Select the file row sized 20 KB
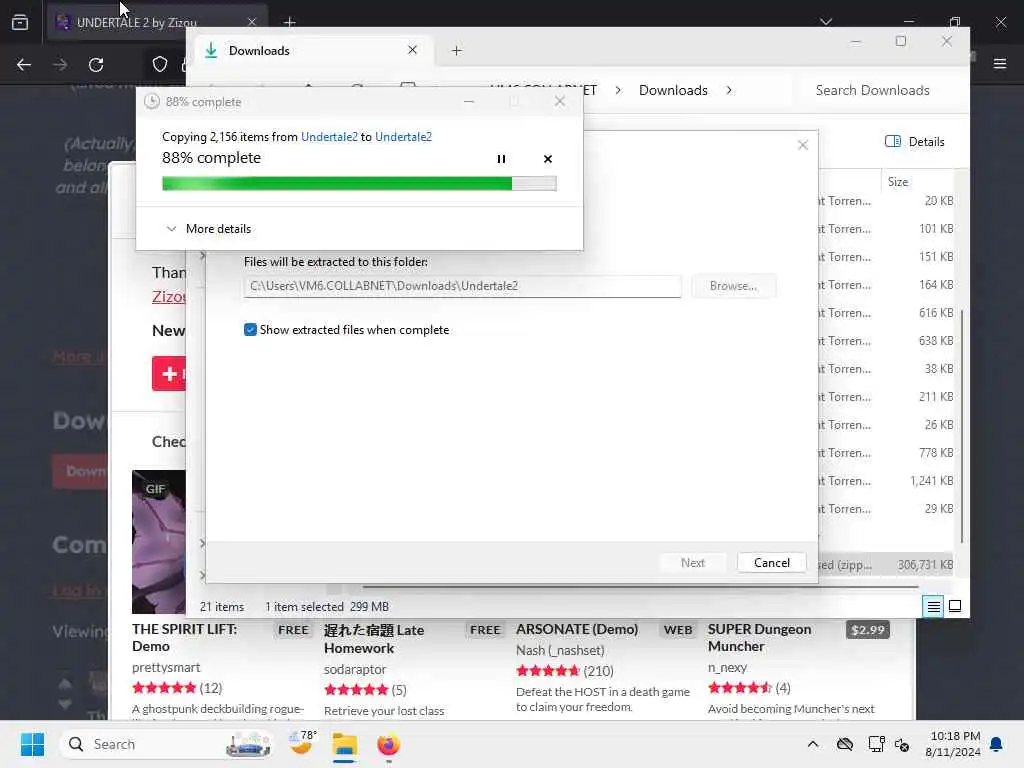The image size is (1024, 768). [885, 201]
